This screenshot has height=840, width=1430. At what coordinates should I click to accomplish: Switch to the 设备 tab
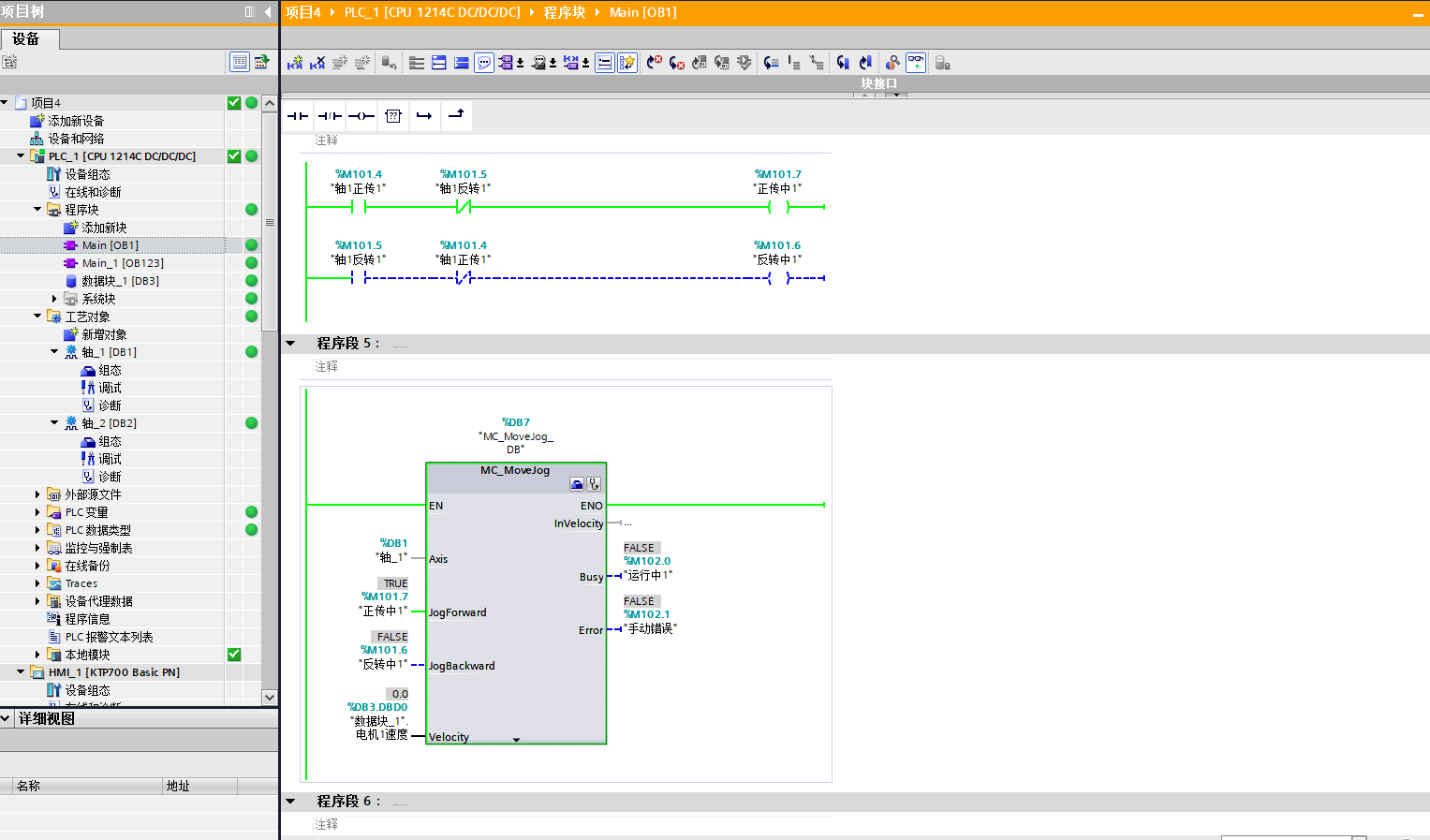pos(26,38)
